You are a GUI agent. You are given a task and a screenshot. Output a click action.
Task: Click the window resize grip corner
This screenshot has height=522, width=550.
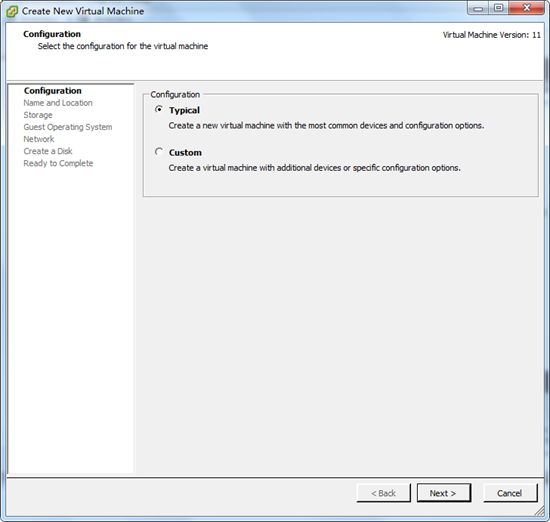pos(539,511)
